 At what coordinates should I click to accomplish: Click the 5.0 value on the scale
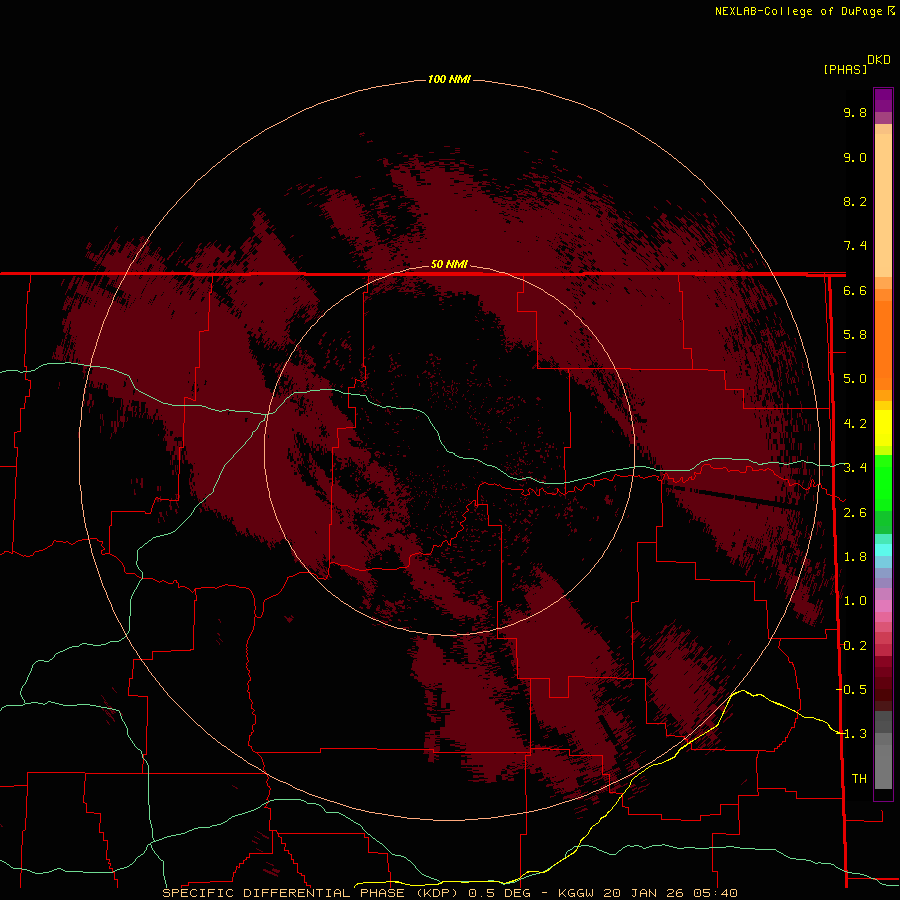855,379
